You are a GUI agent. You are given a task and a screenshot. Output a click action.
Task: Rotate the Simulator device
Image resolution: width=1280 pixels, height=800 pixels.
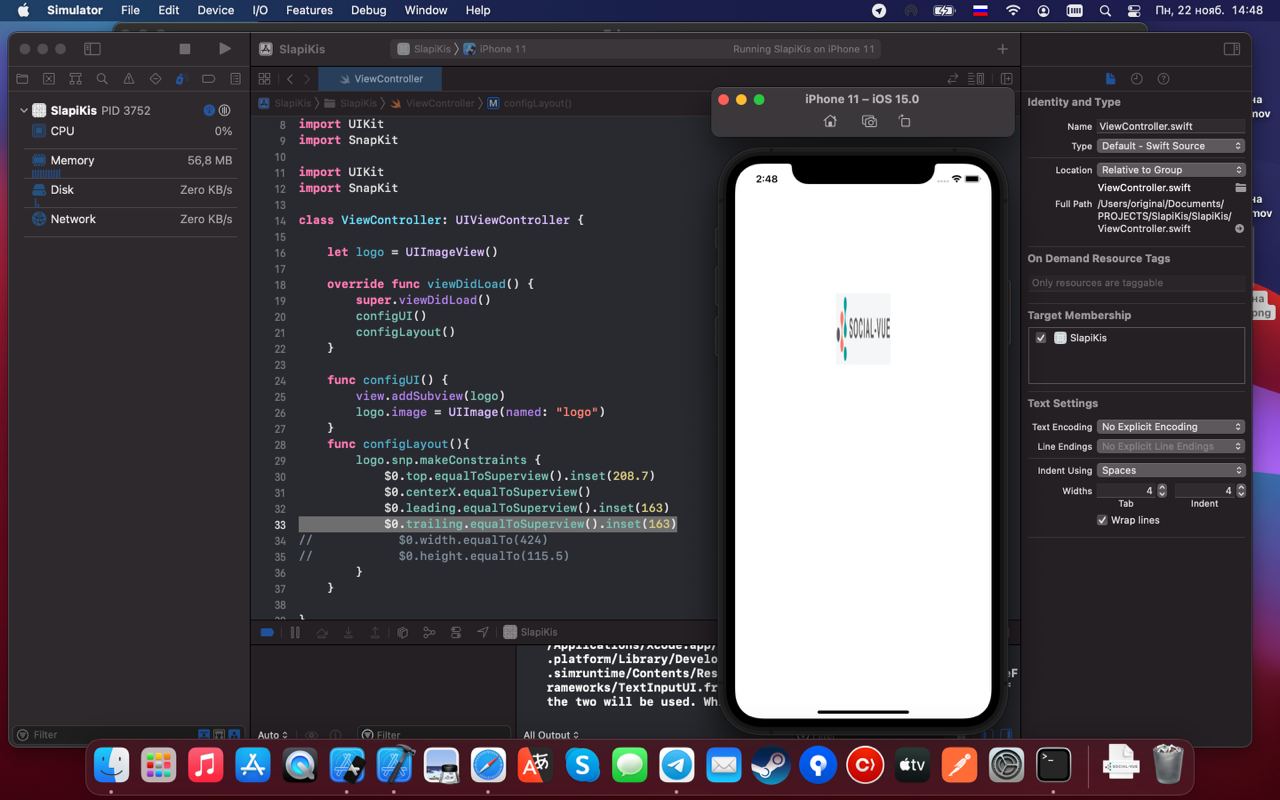click(905, 121)
